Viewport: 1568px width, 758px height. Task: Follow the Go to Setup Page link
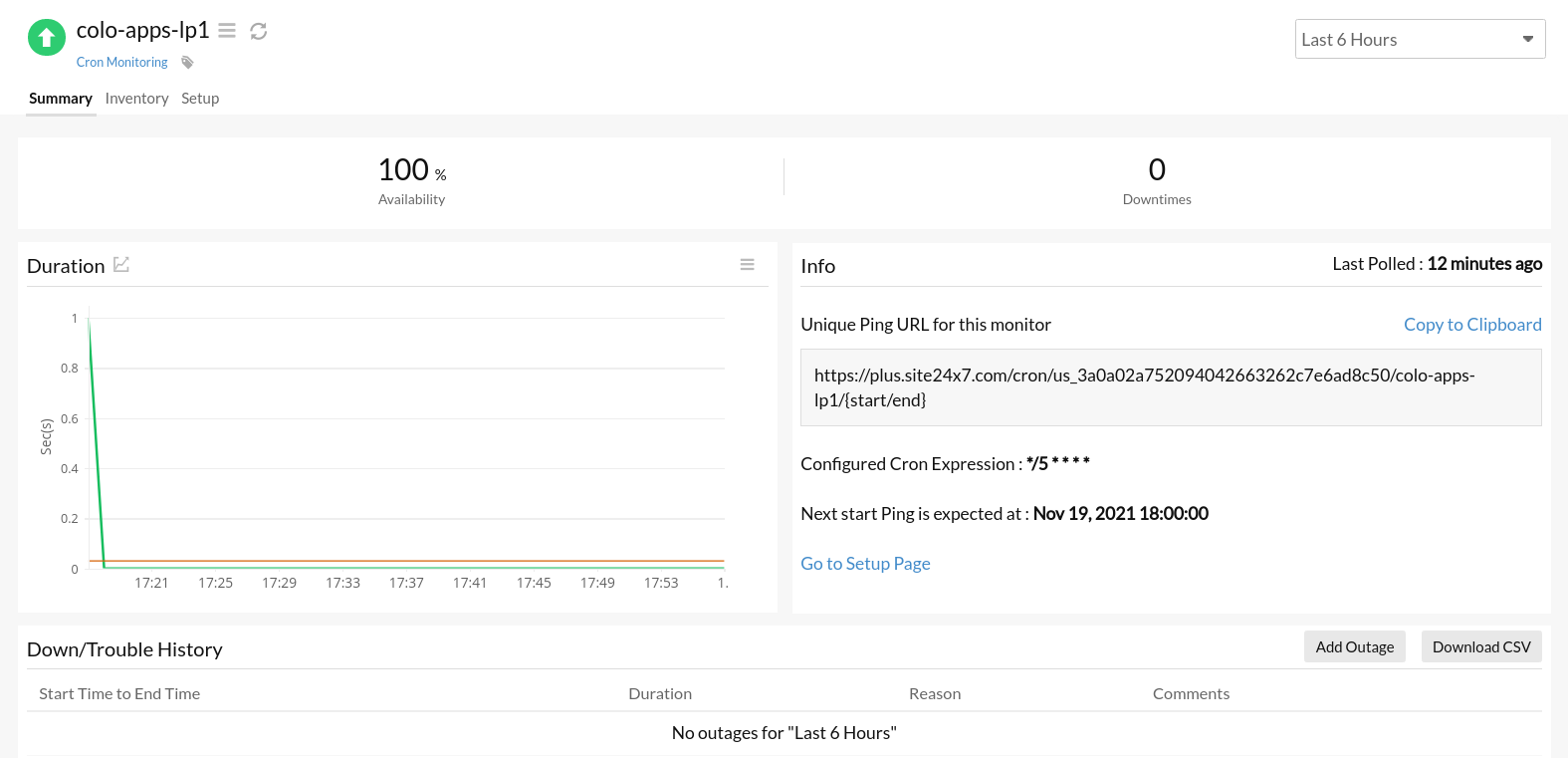(x=865, y=564)
